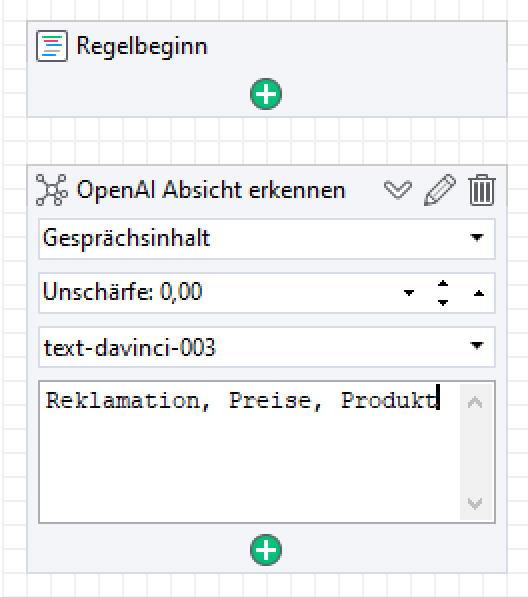
Task: Open the text-davinci-003 model dropdown
Action: pos(477,345)
